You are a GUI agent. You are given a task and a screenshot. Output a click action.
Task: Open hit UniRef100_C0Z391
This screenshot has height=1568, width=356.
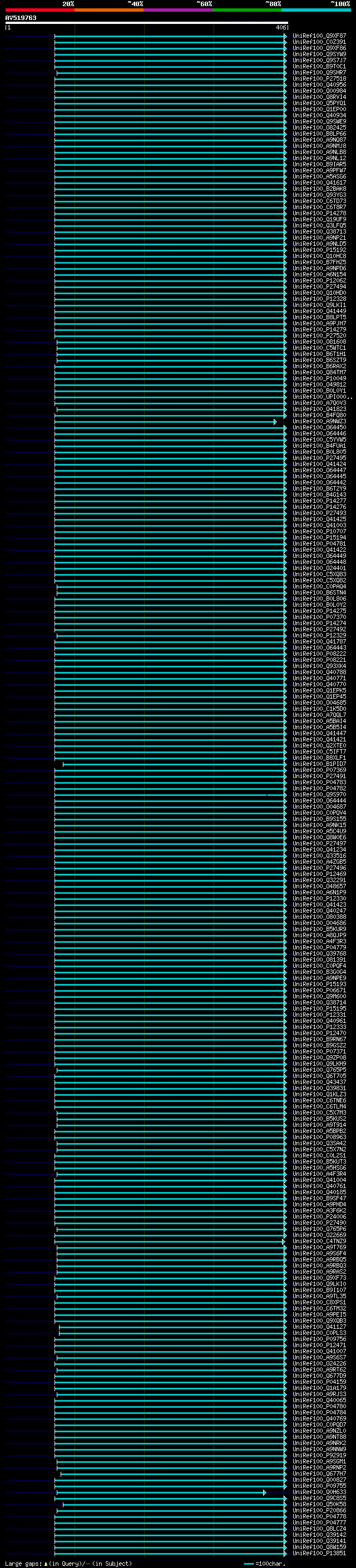[319, 42]
